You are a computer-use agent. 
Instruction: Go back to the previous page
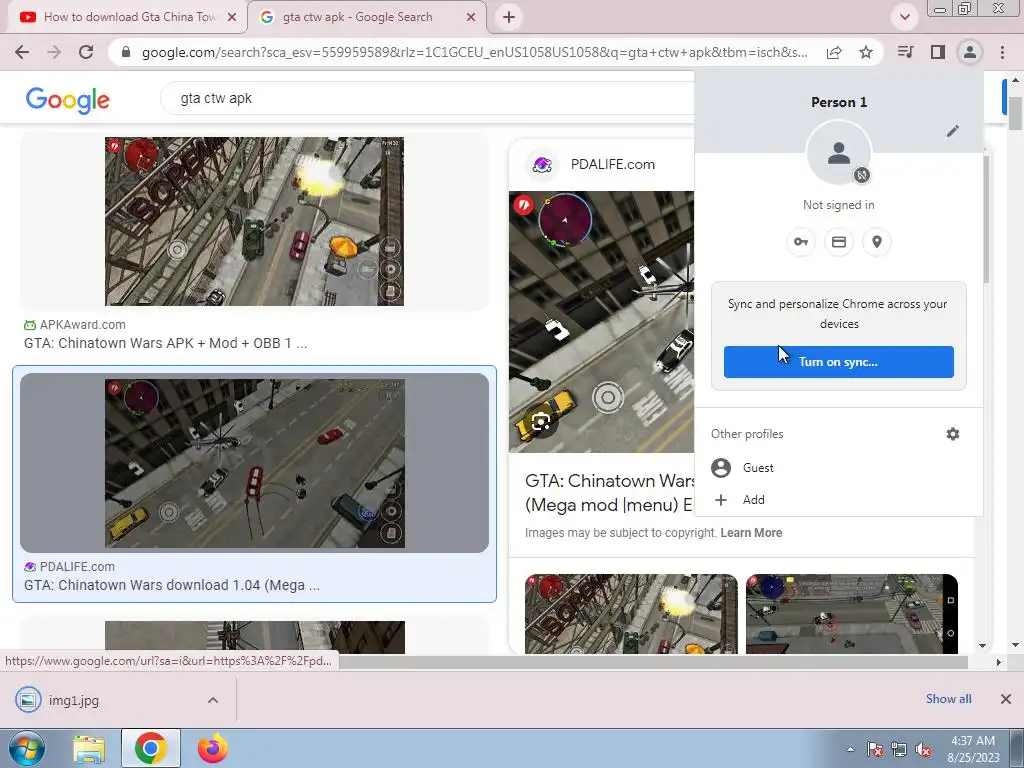(x=22, y=52)
